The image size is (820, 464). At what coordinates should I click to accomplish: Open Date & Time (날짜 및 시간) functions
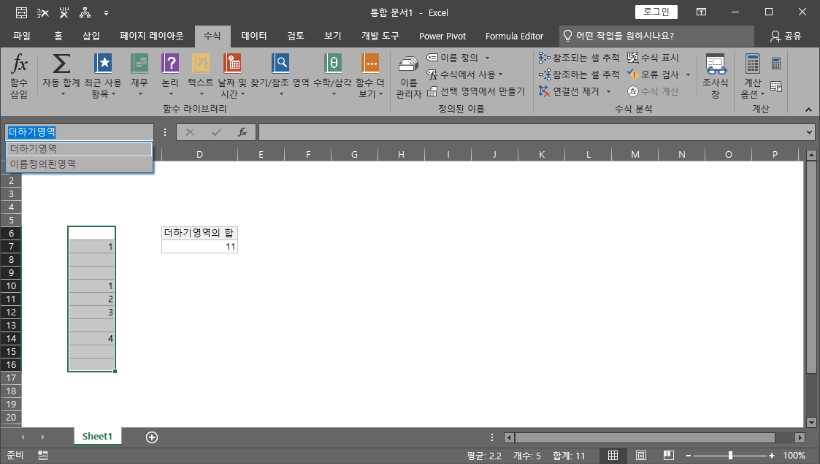point(232,76)
